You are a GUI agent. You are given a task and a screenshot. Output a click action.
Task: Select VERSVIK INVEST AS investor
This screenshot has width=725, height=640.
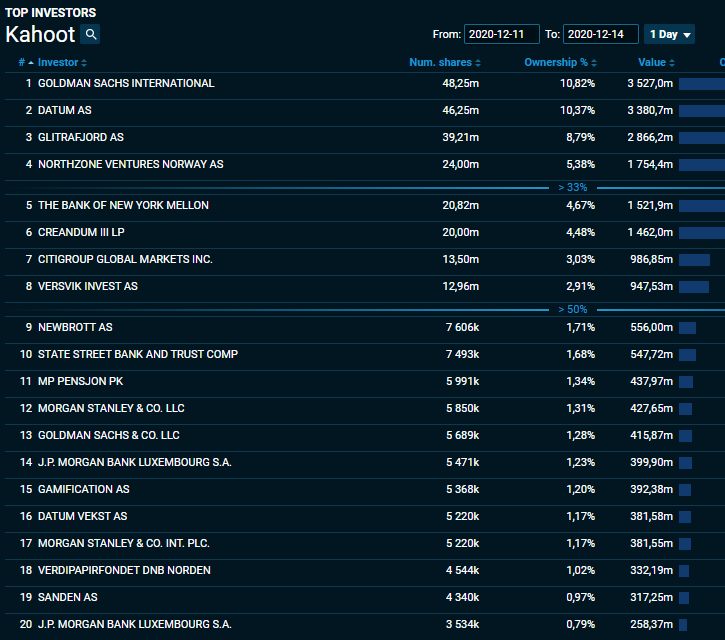(x=88, y=286)
